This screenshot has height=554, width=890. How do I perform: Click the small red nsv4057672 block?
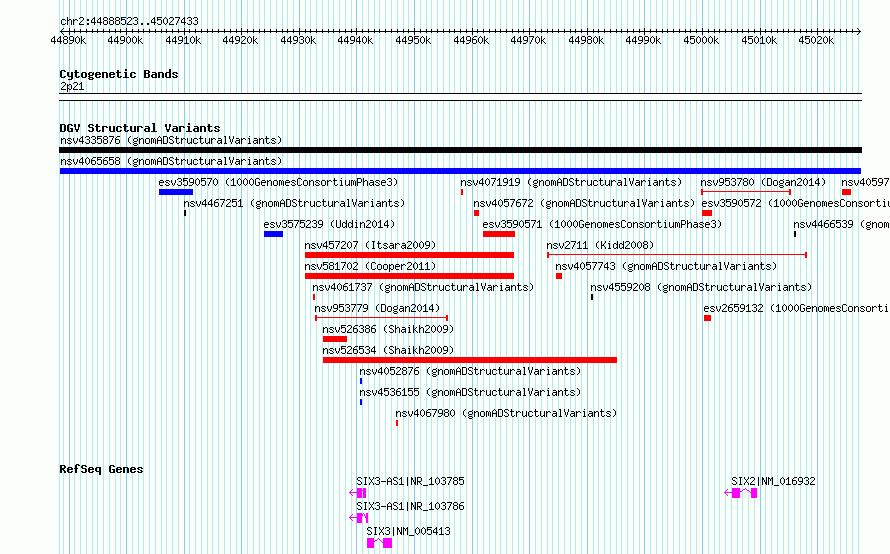click(476, 213)
